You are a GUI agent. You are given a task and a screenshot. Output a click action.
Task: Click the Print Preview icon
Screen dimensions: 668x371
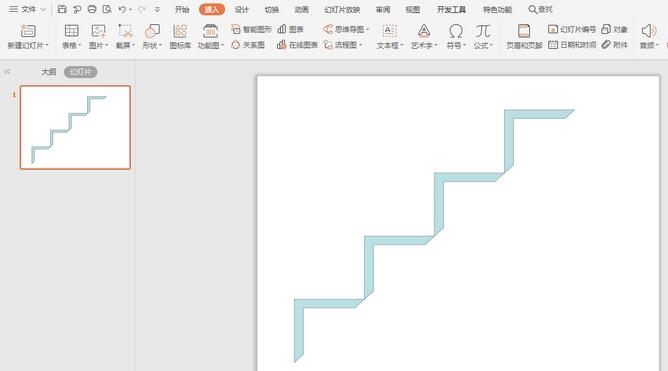(107, 9)
